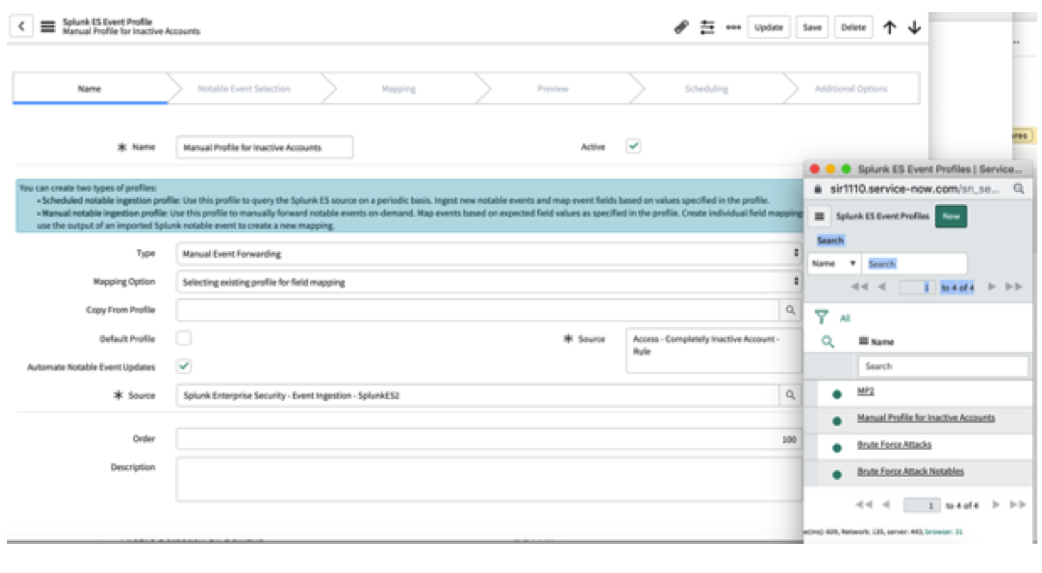Viewport: 1042px width, 573px height.
Task: Click the green New button in popup
Action: [x=951, y=216]
